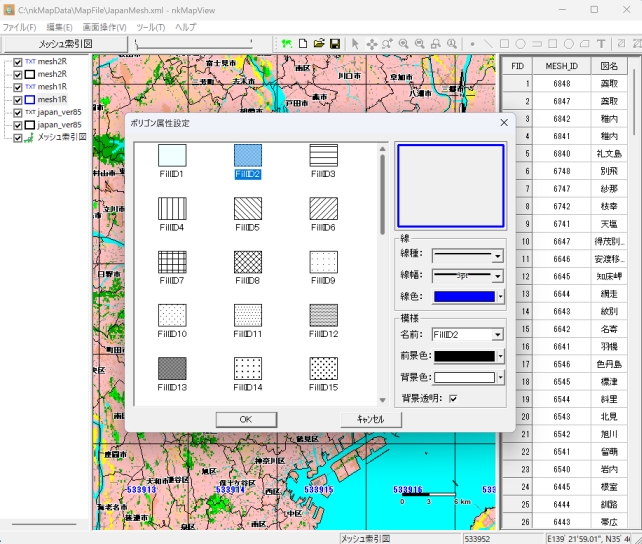Pick the FillID8 crosshatch pattern swatch
Image resolution: width=642 pixels, height=544 pixels.
point(248,262)
